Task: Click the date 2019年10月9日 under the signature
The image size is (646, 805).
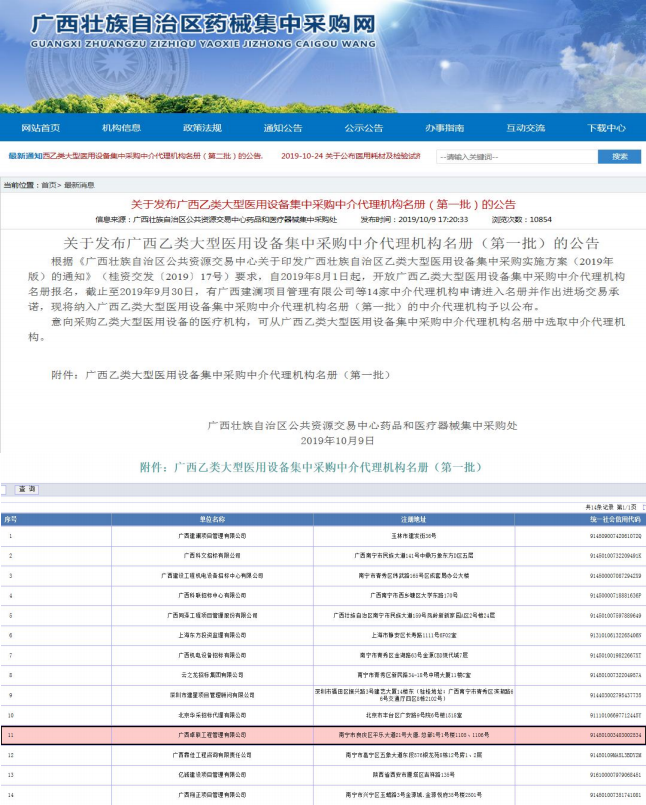Action: (x=337, y=440)
